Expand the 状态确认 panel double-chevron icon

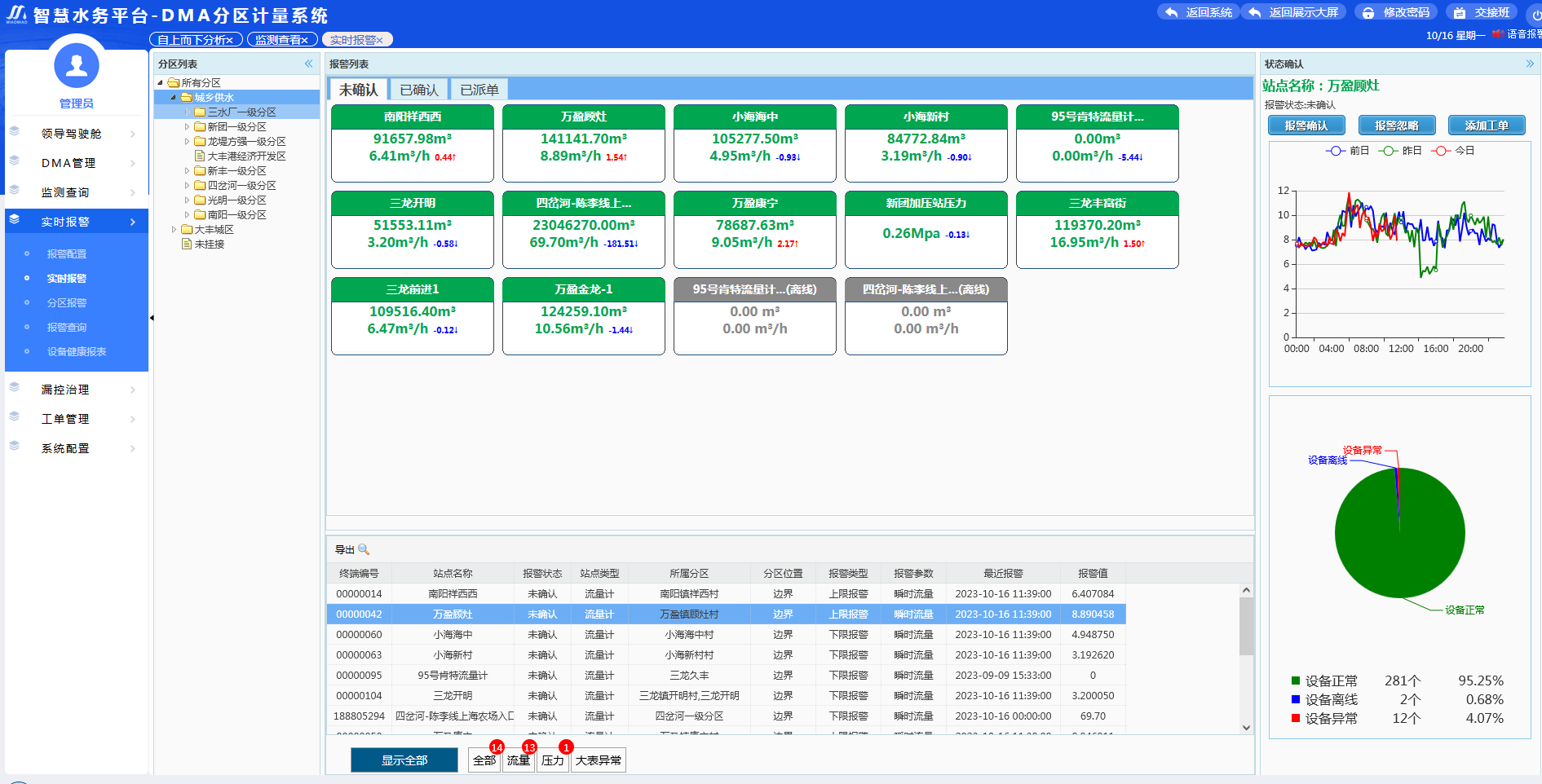pos(1529,64)
